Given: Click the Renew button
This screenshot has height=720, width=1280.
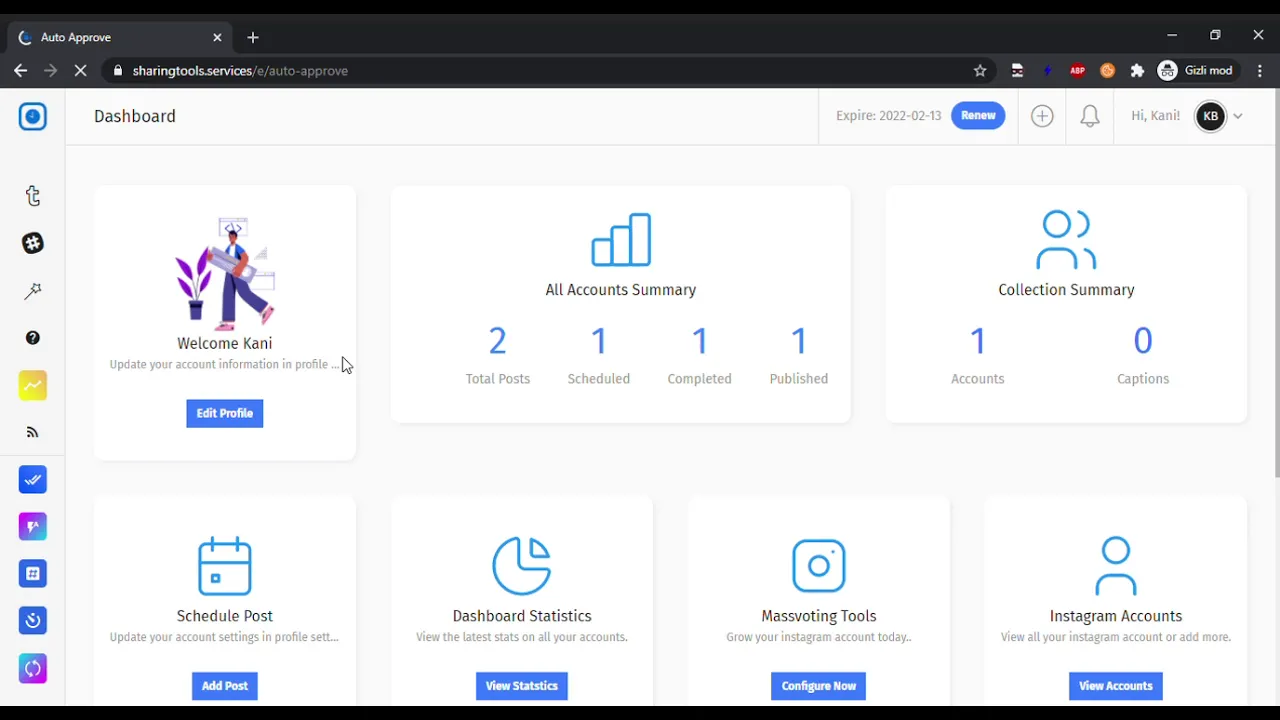Looking at the screenshot, I should coord(978,116).
